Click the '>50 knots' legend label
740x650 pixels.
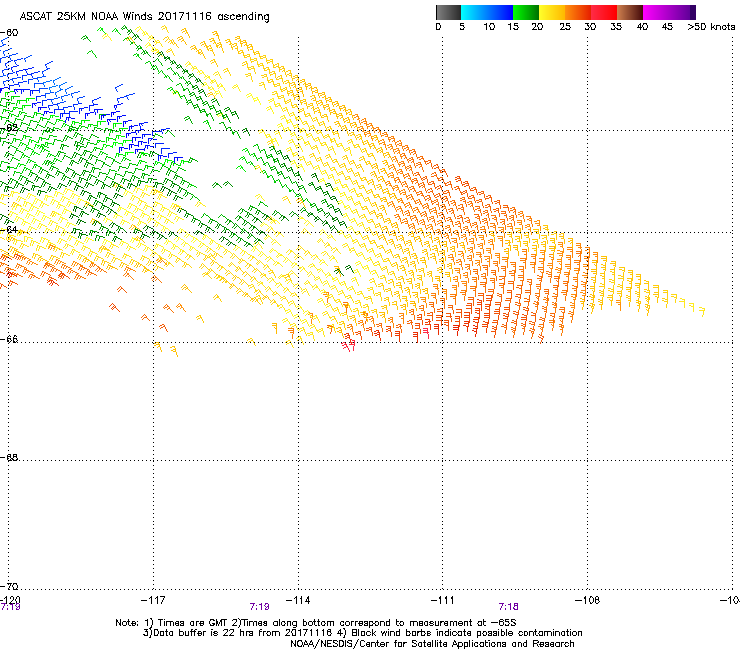pos(711,27)
